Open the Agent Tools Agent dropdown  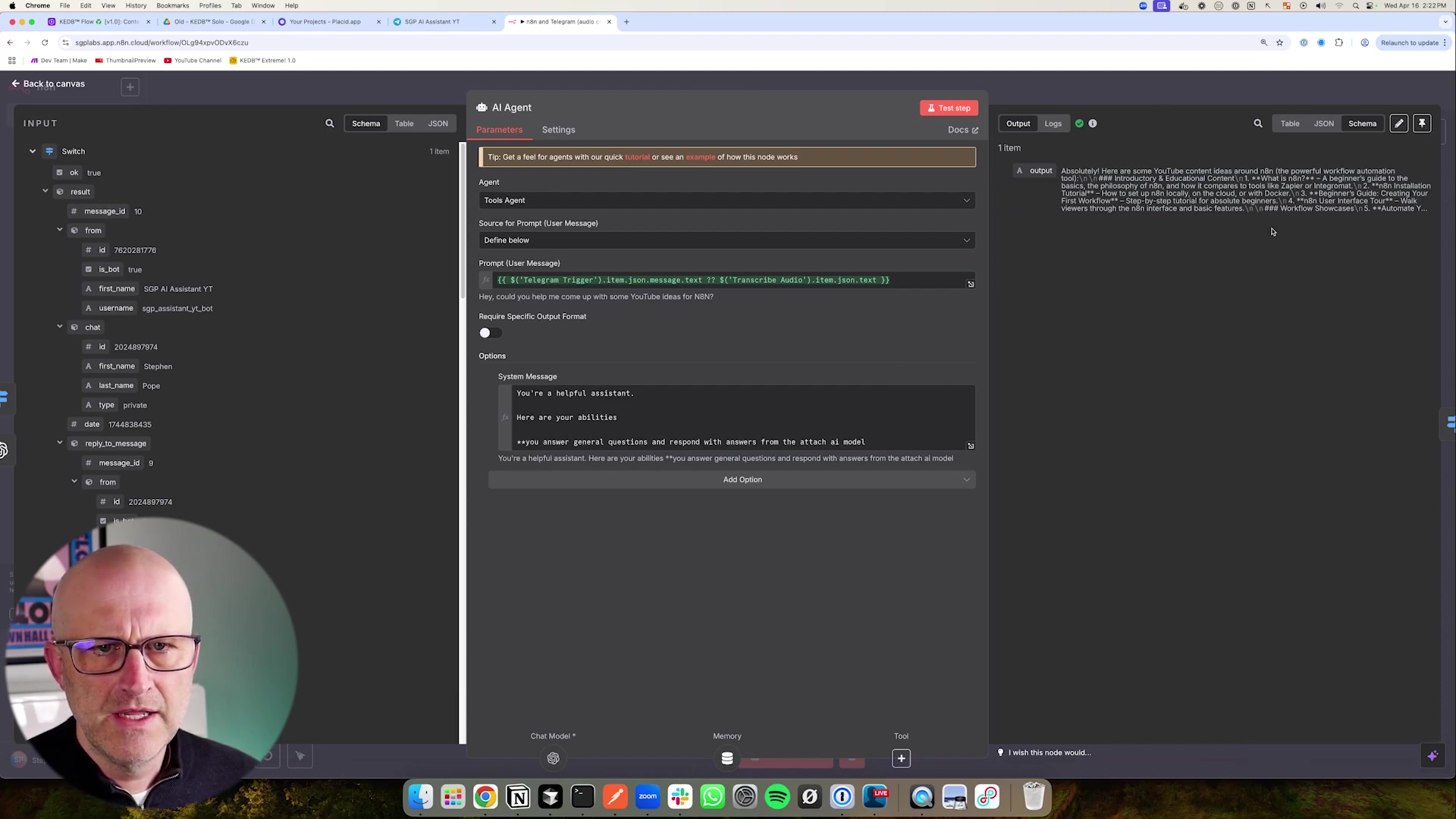point(726,200)
